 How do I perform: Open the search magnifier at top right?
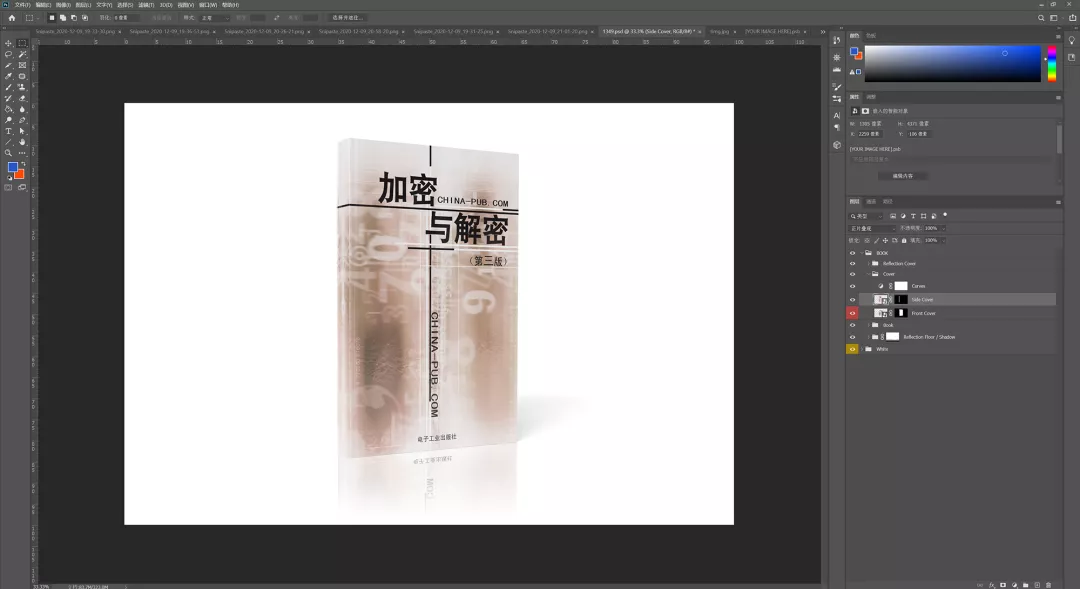click(1041, 18)
